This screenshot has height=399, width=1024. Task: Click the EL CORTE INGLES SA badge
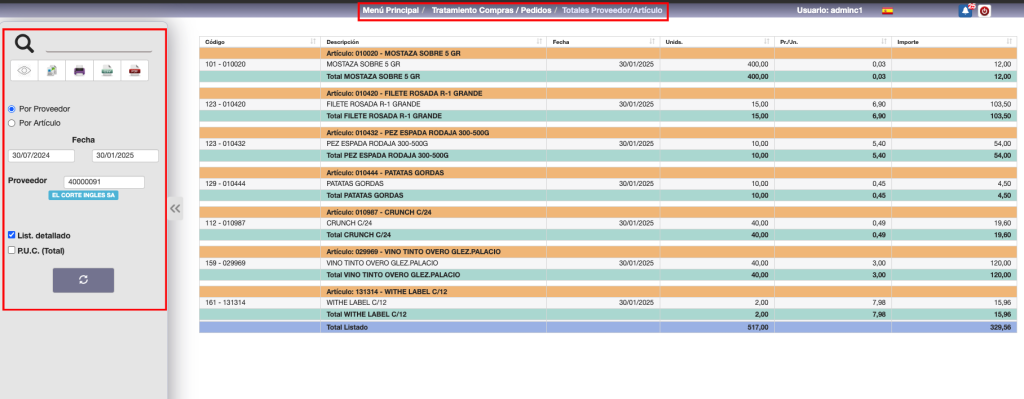pyautogui.click(x=84, y=195)
